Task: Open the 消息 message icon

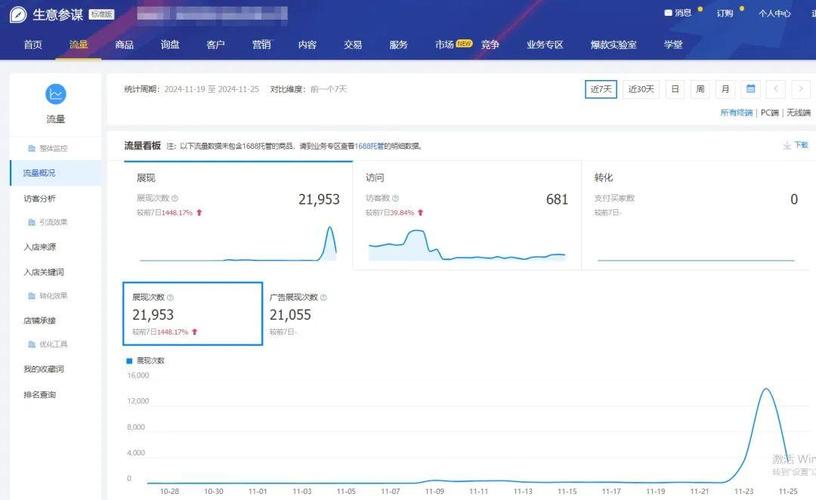Action: pyautogui.click(x=668, y=12)
